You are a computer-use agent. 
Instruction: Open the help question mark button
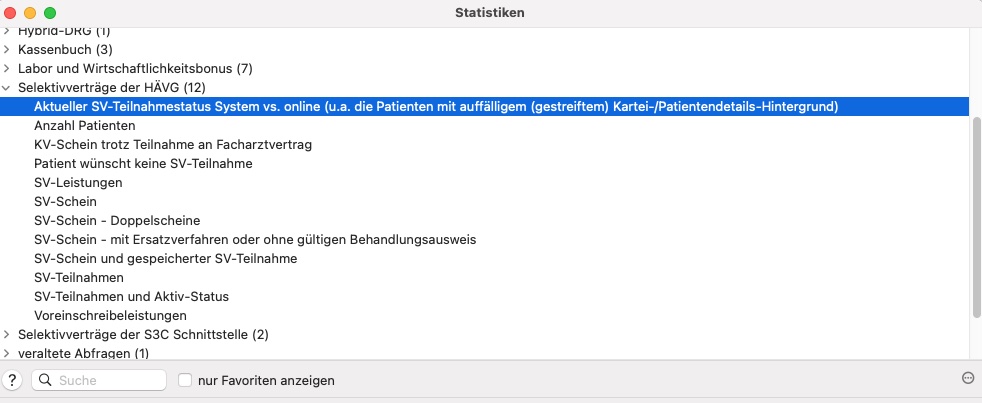tap(13, 380)
